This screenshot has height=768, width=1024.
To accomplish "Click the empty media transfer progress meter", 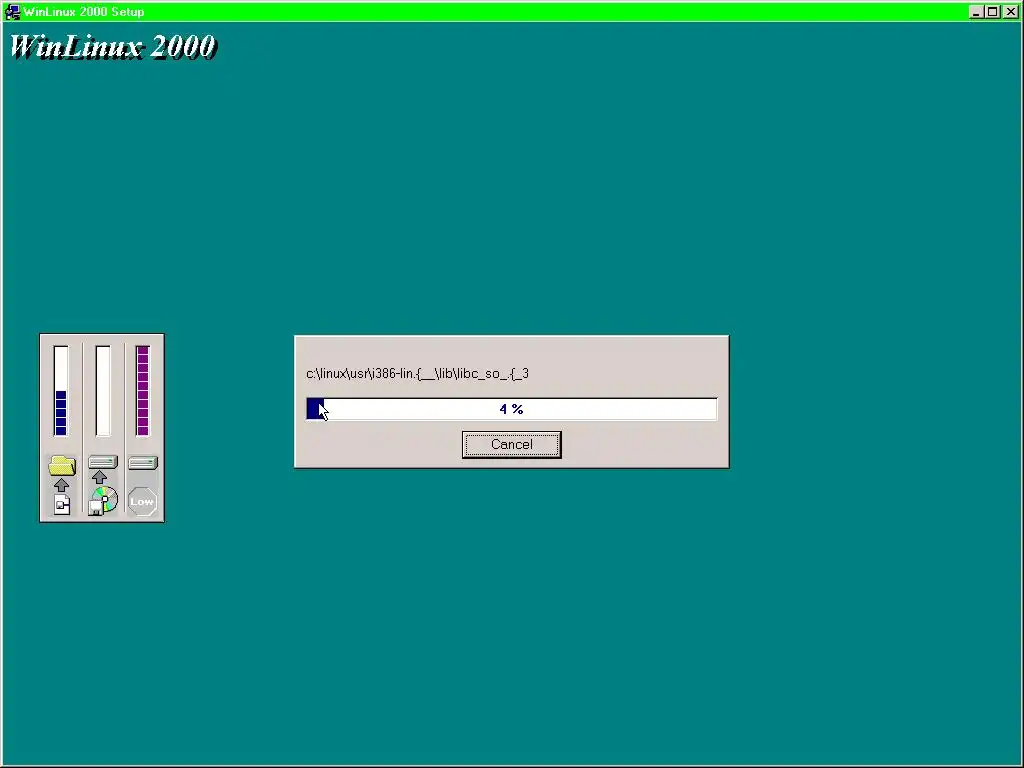I will (x=103, y=391).
